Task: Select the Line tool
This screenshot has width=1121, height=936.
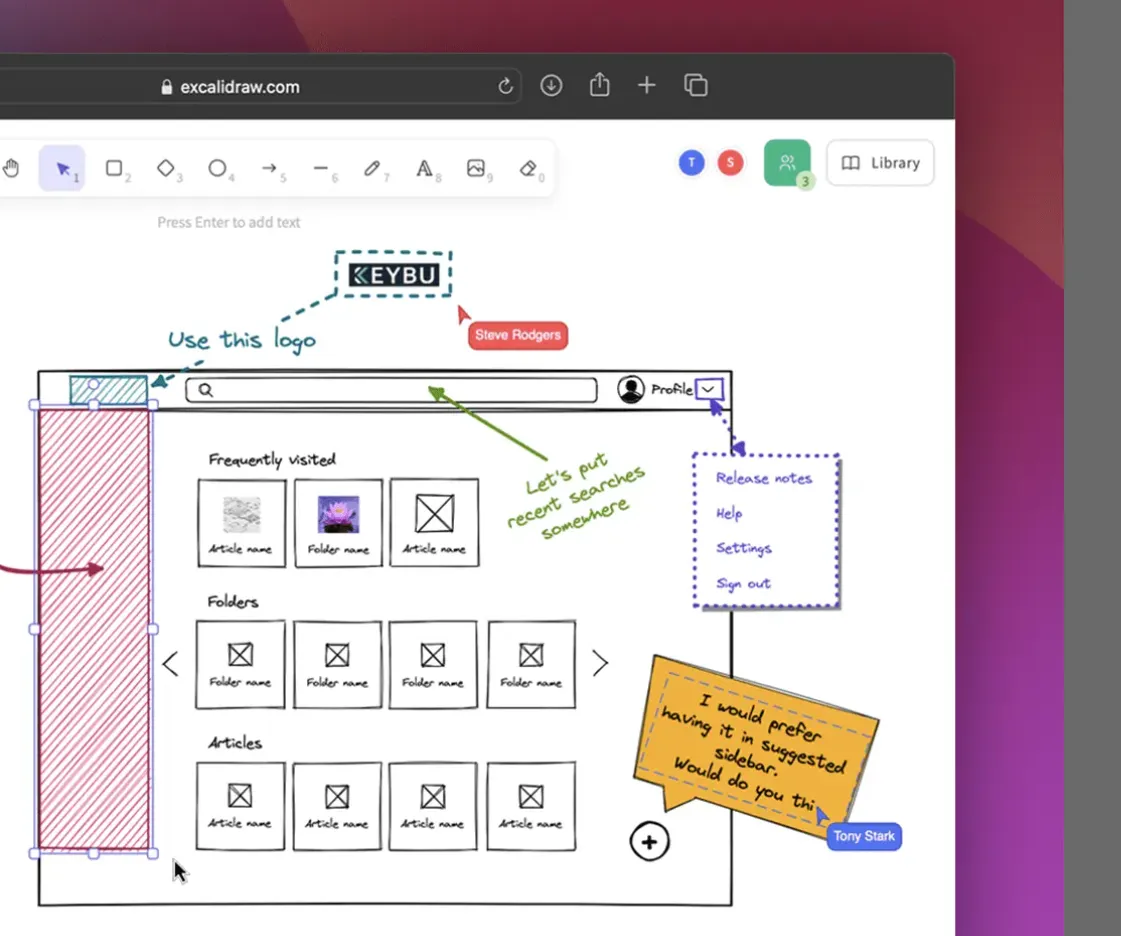Action: [x=320, y=168]
